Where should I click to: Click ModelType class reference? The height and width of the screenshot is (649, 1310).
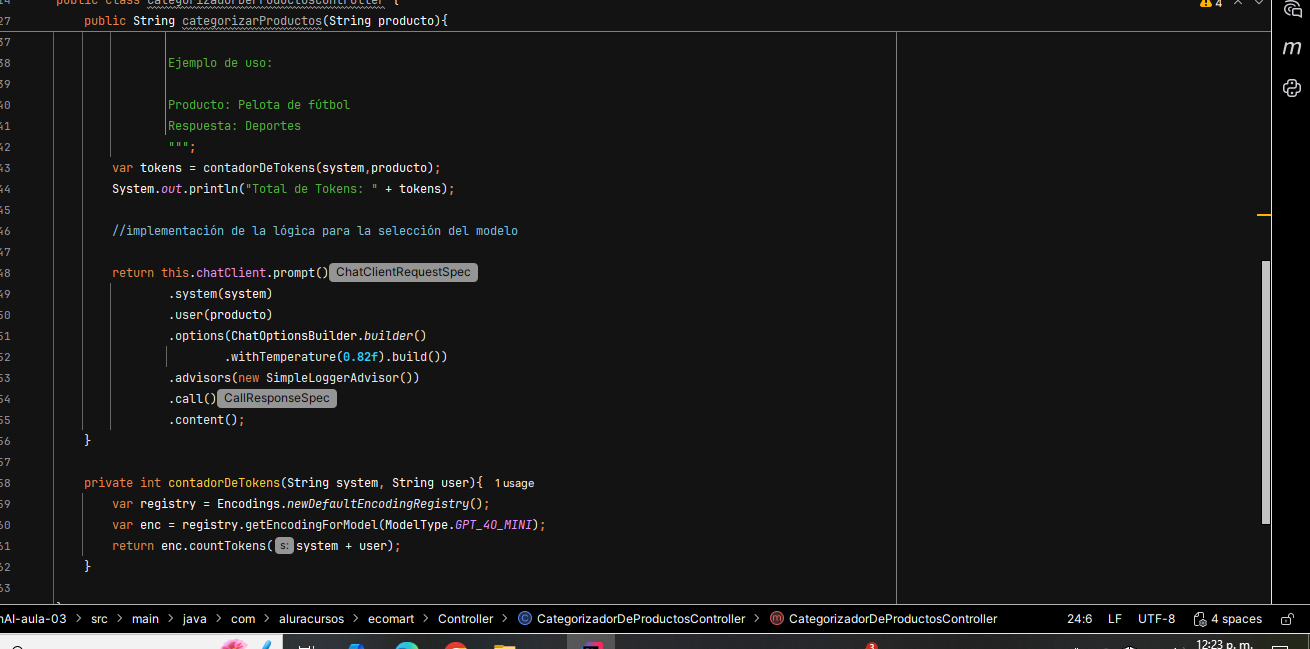coord(416,524)
